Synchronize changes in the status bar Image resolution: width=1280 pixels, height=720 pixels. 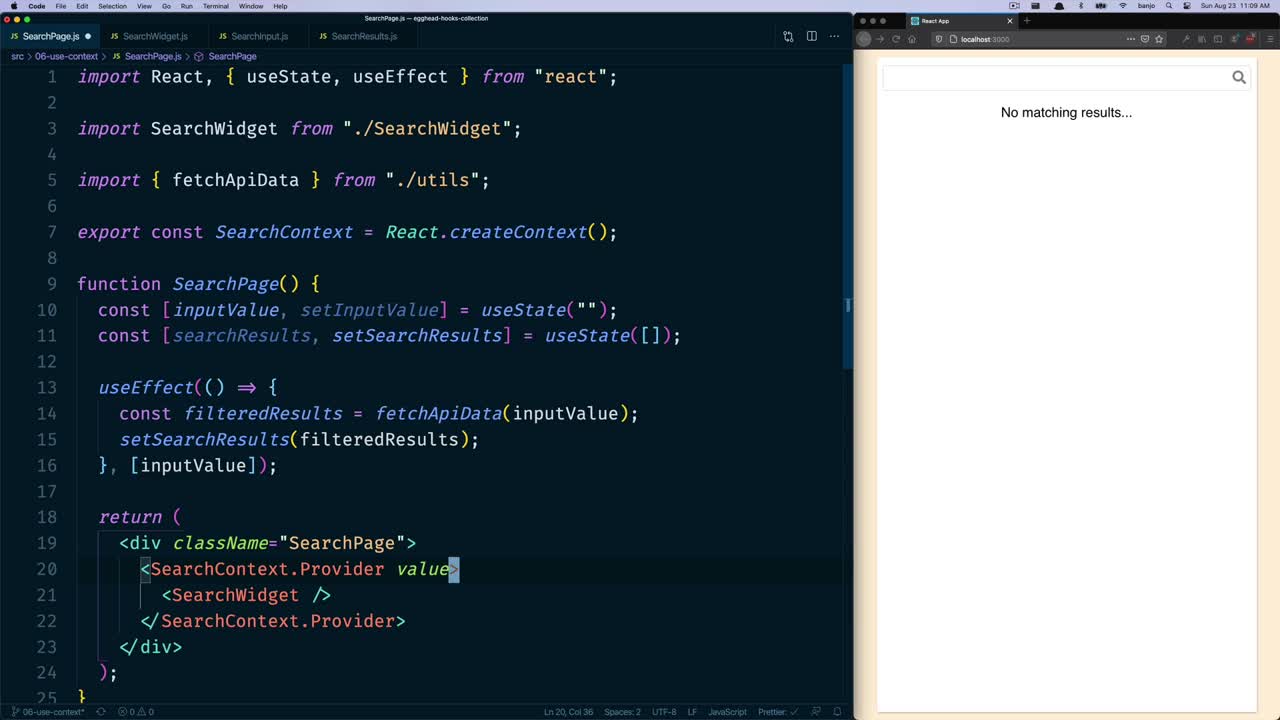pos(100,712)
